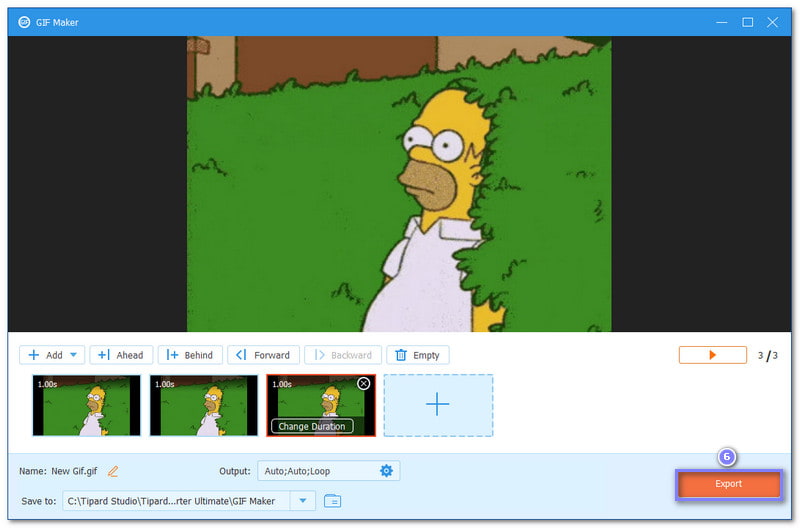
Task: Click Change Duration on third frame
Action: (312, 426)
